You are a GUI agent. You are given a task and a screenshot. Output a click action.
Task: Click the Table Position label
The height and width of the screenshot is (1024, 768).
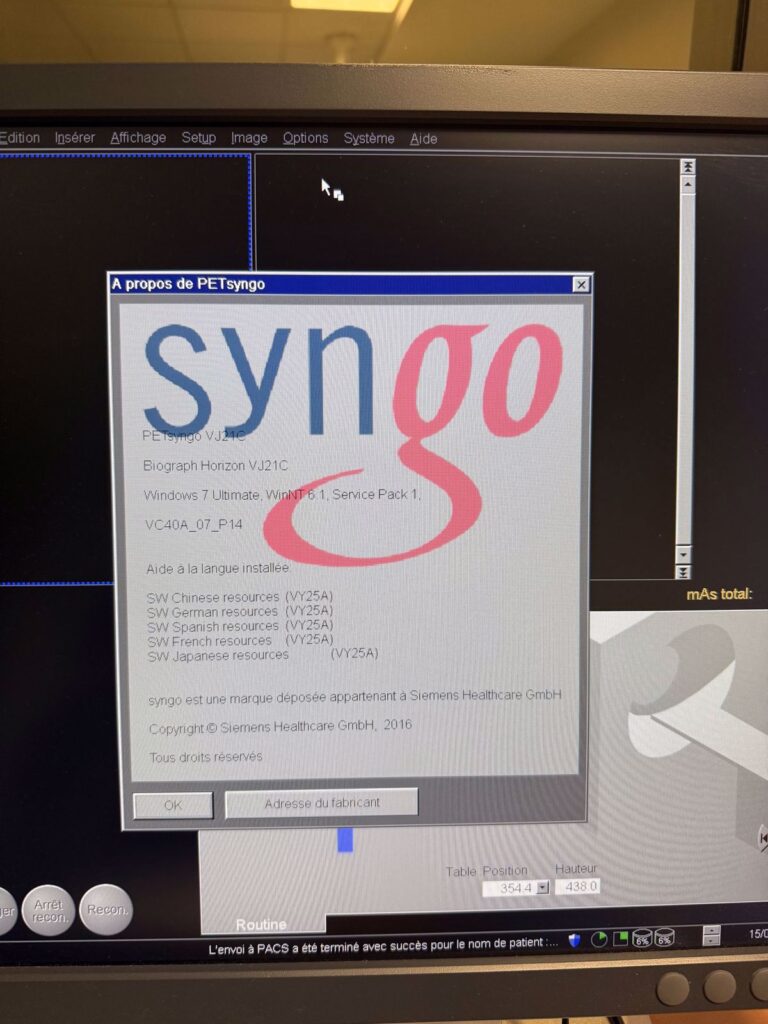(487, 871)
